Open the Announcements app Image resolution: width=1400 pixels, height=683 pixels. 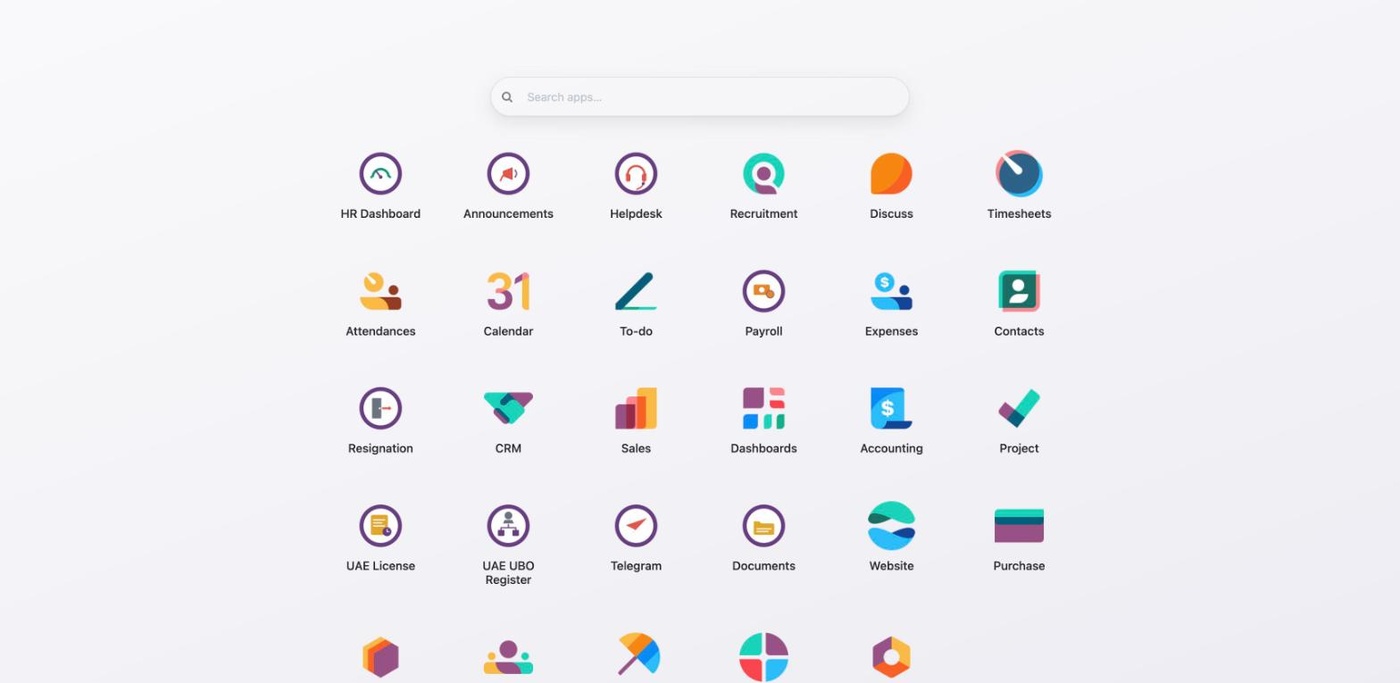tap(508, 174)
